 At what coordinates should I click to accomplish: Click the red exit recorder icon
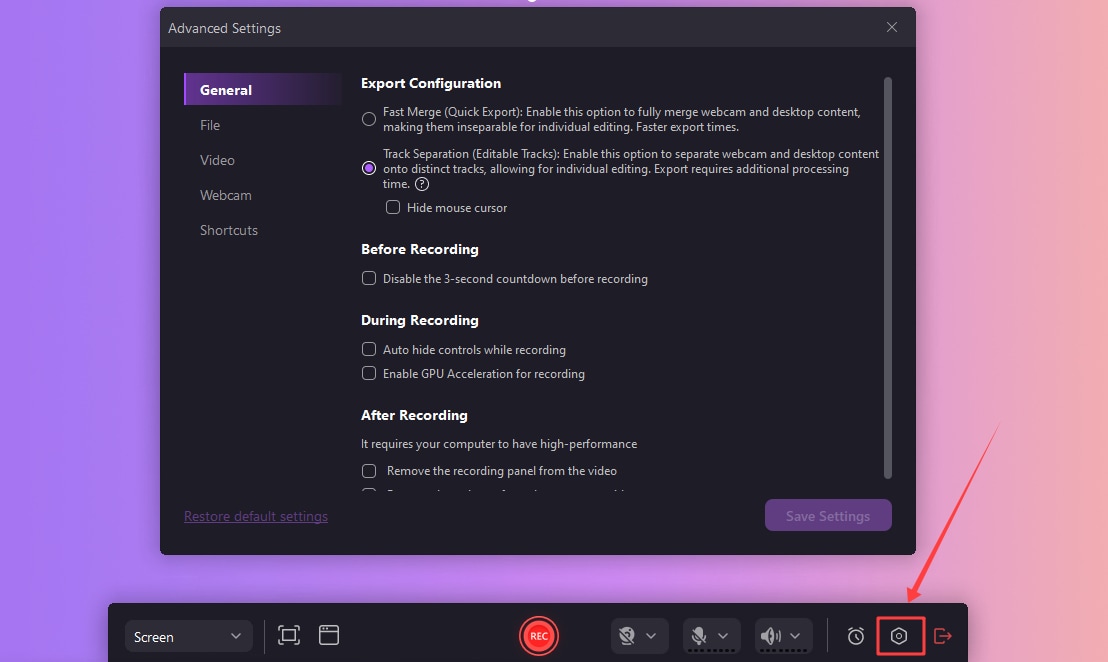tap(943, 636)
